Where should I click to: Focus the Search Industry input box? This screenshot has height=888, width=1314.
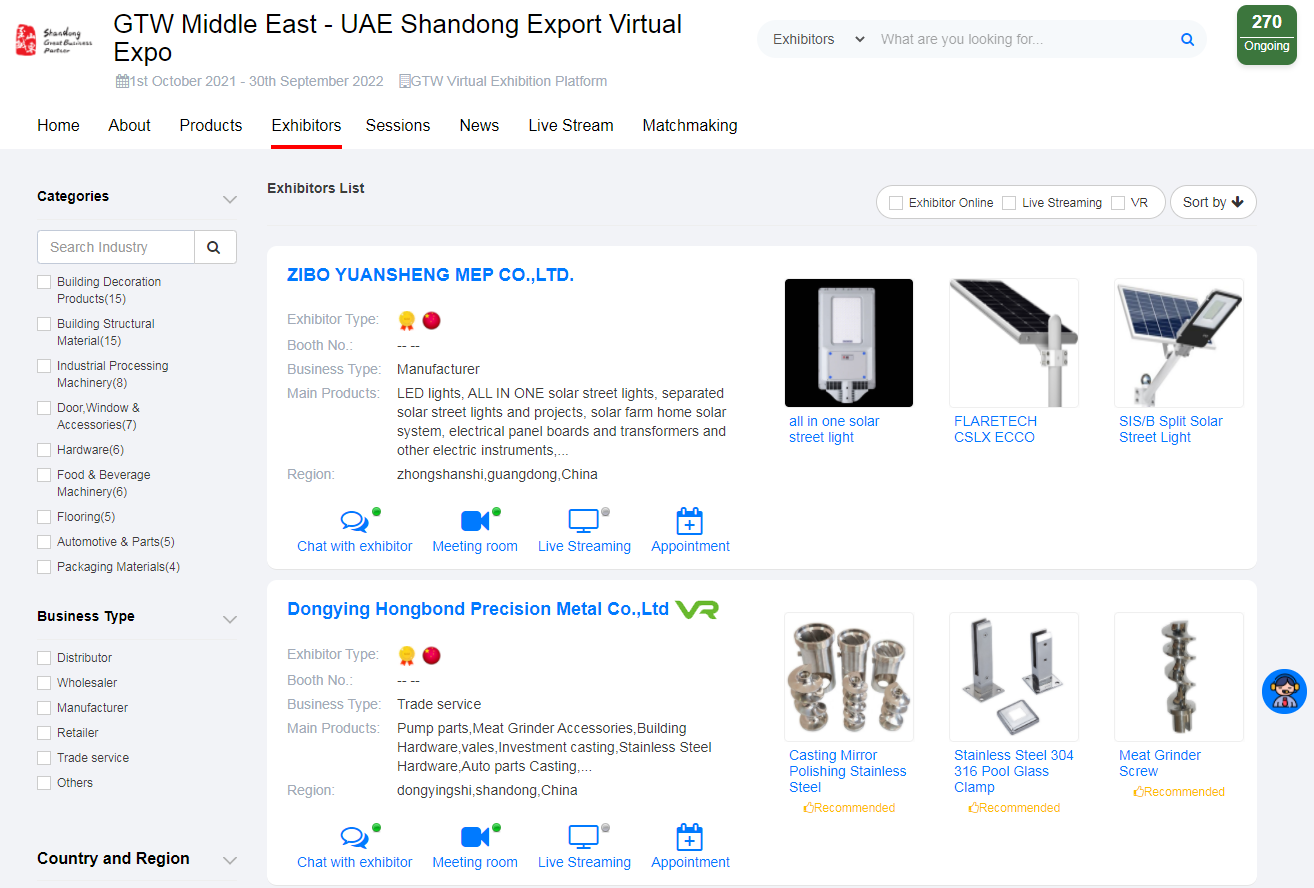(116, 247)
